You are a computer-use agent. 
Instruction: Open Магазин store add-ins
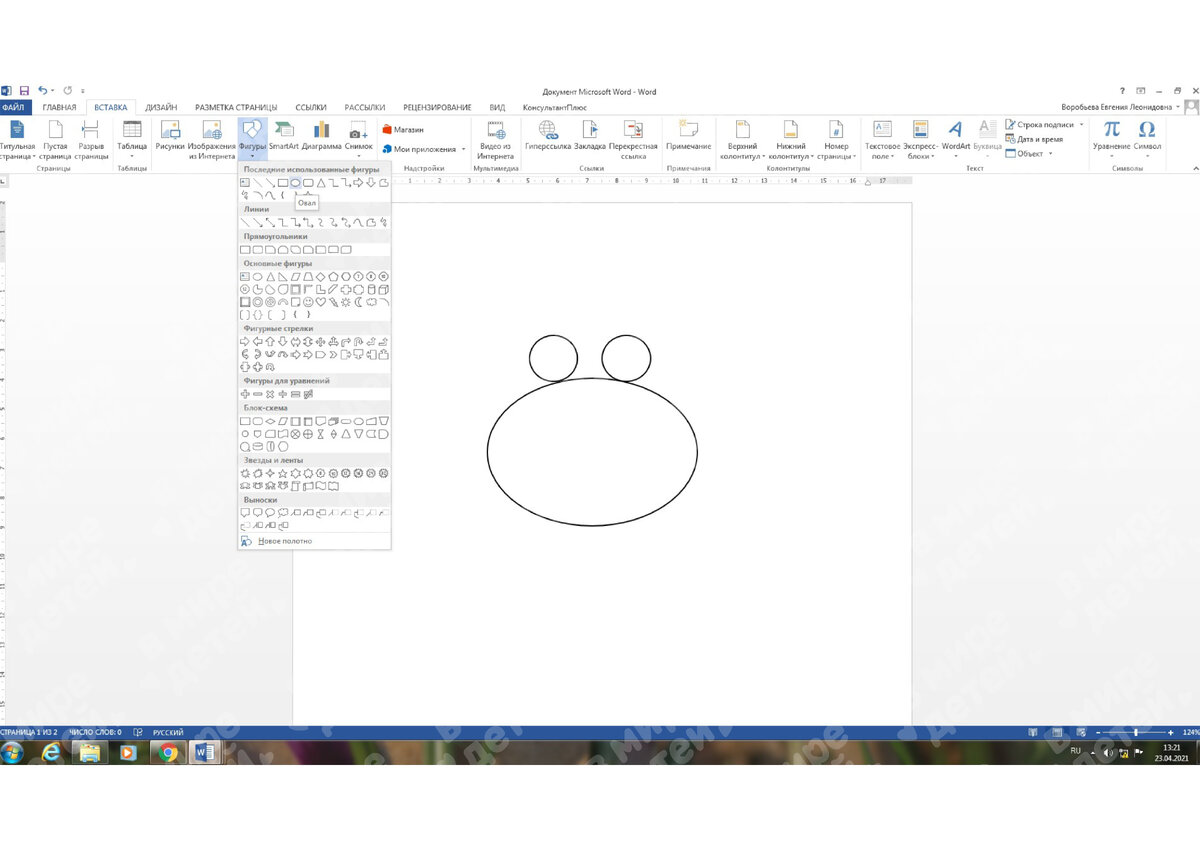[x=403, y=130]
